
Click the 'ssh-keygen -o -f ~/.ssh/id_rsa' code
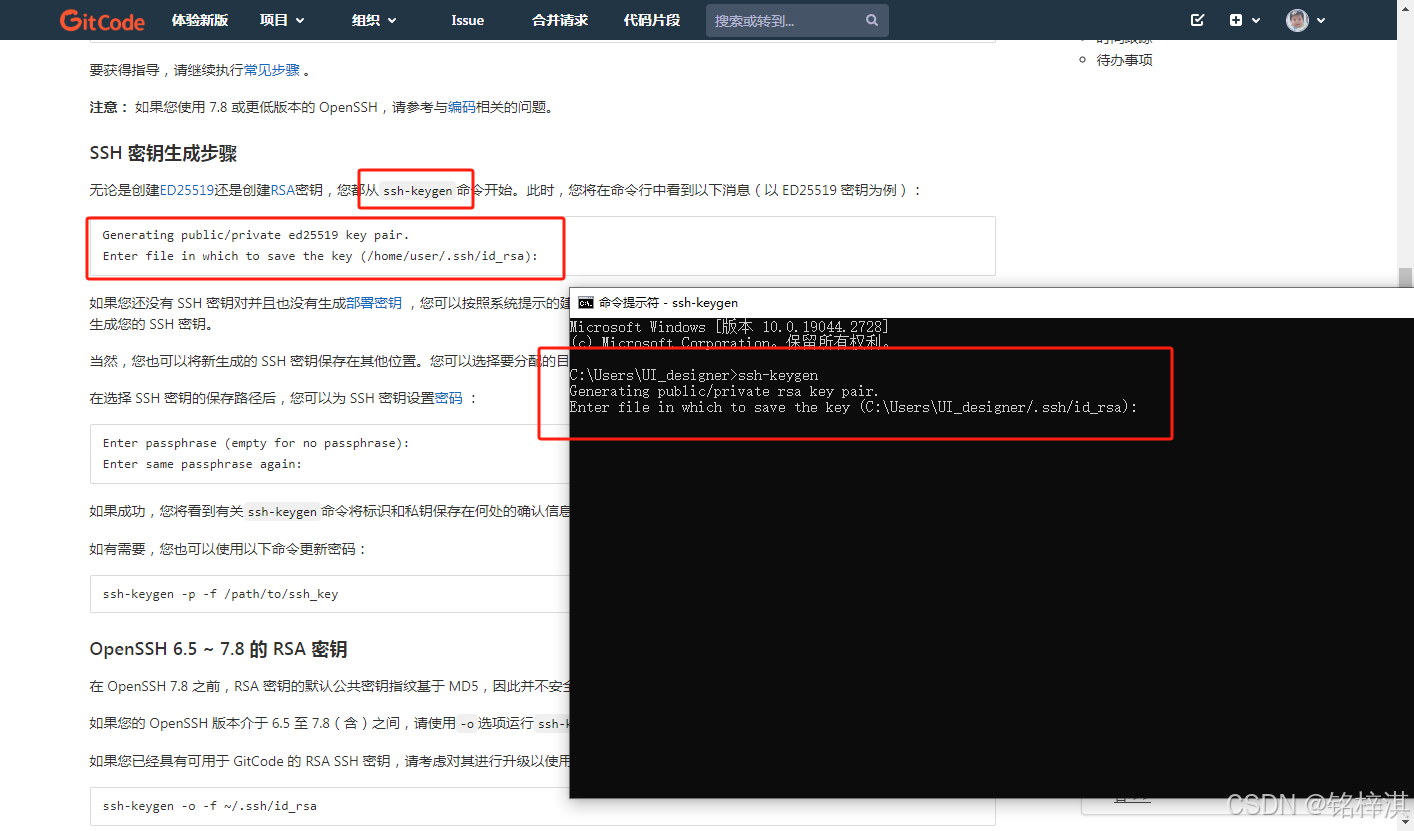(x=210, y=806)
